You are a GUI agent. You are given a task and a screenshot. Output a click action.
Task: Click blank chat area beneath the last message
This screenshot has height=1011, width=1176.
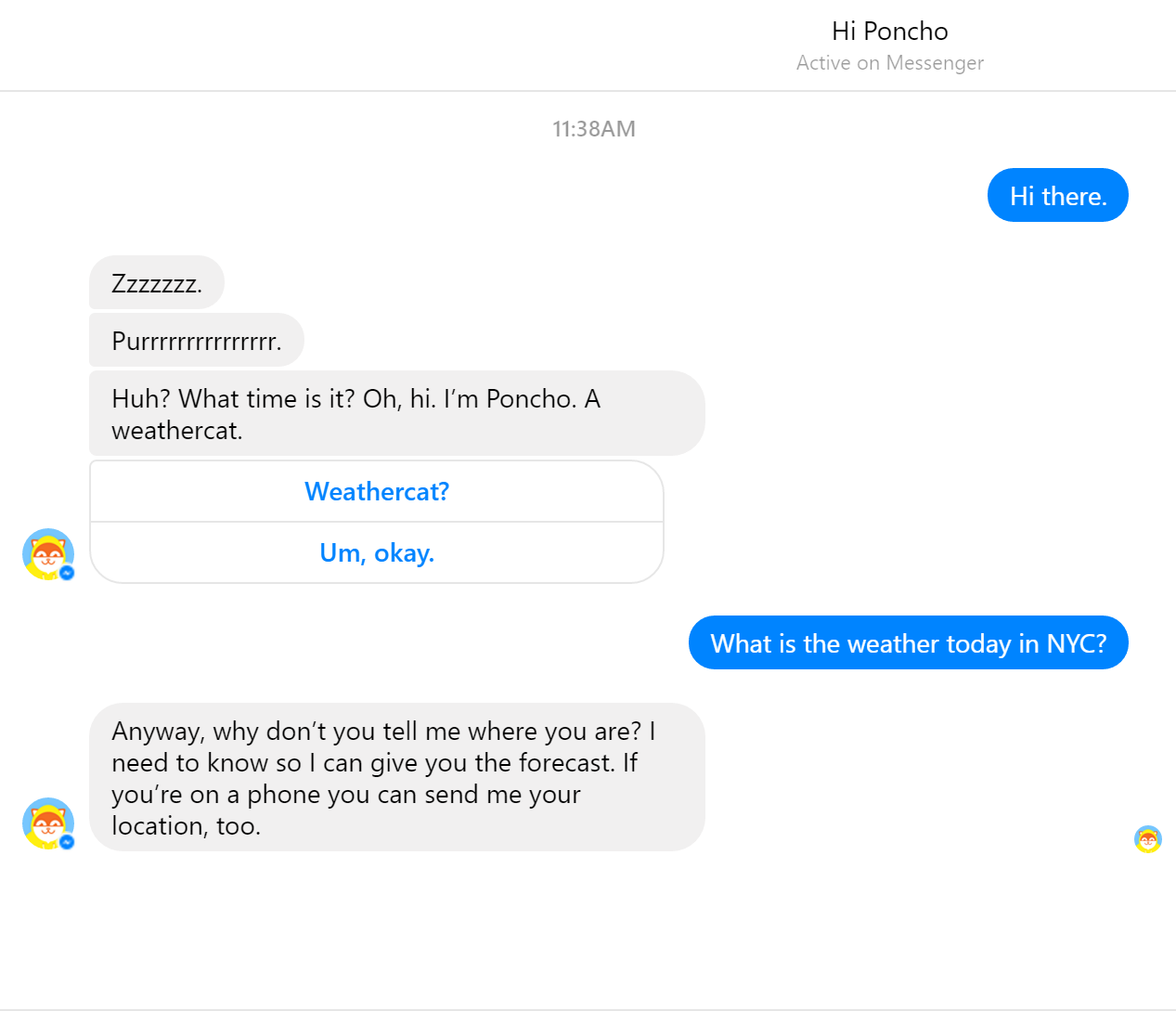pyautogui.click(x=594, y=928)
